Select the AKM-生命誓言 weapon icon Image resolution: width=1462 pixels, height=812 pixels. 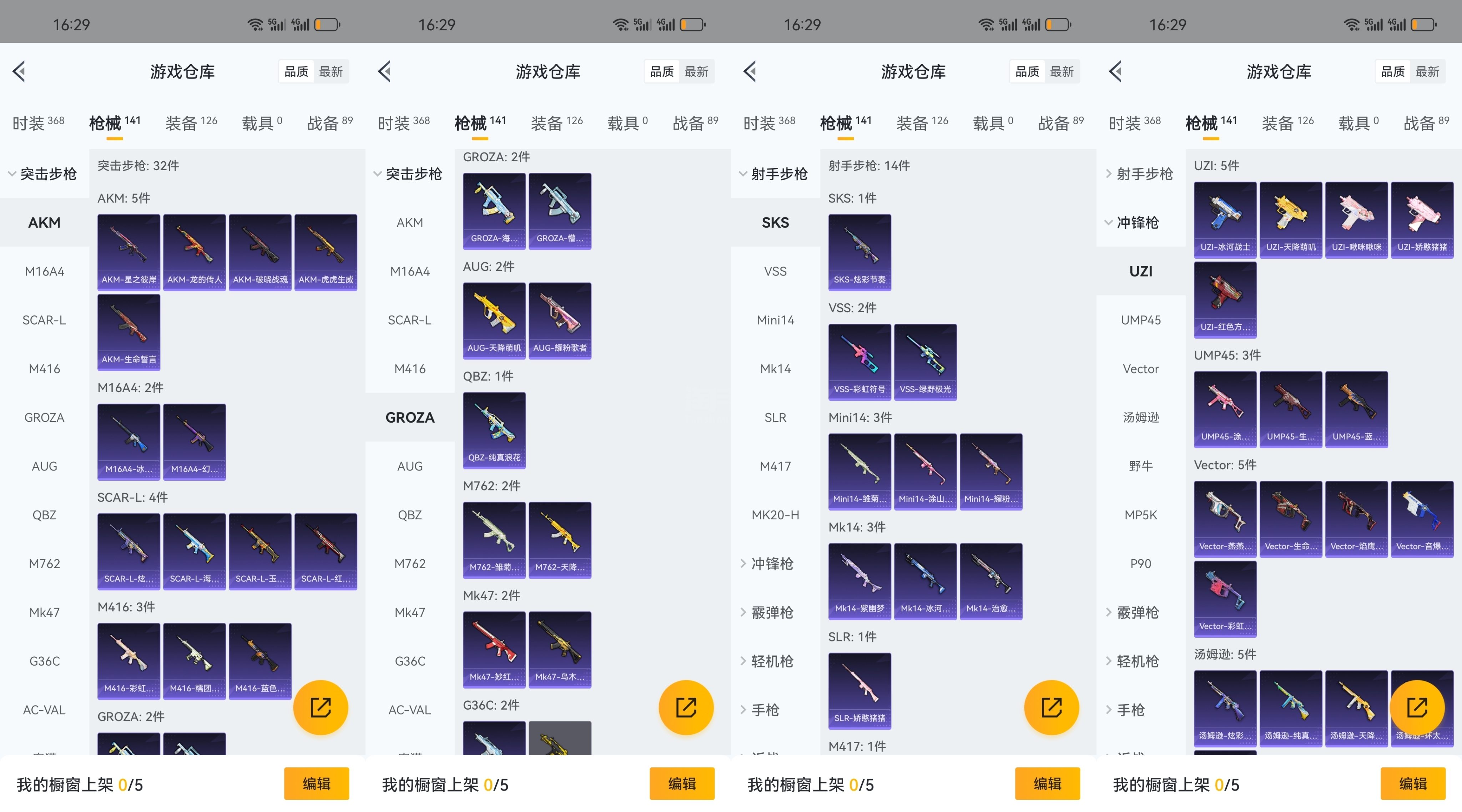[129, 333]
